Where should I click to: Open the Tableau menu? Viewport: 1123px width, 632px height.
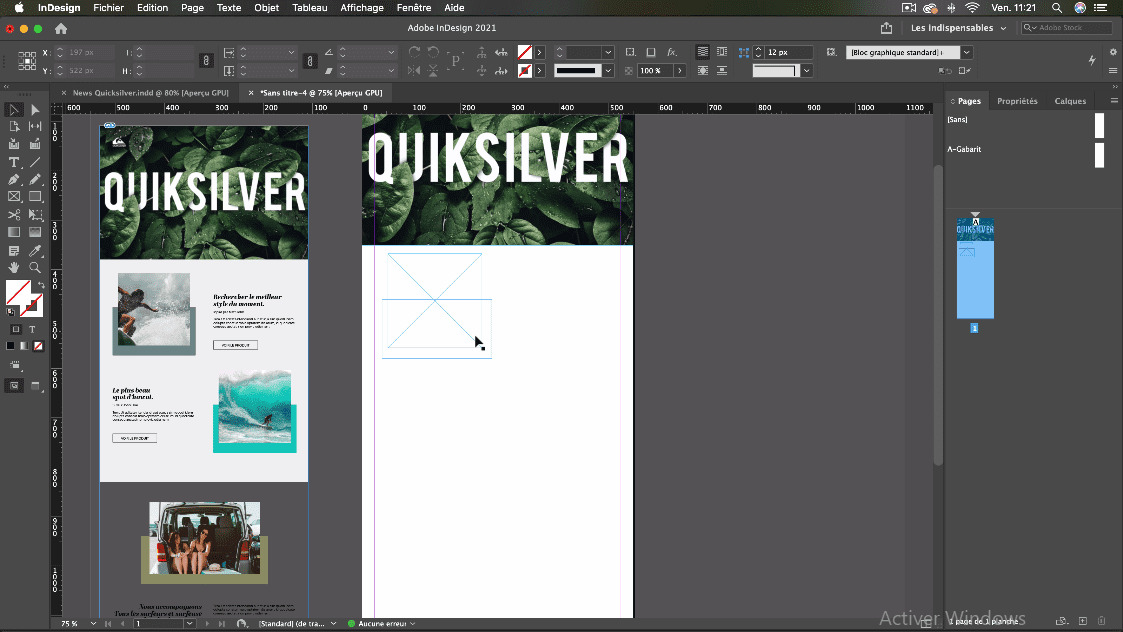pos(309,8)
